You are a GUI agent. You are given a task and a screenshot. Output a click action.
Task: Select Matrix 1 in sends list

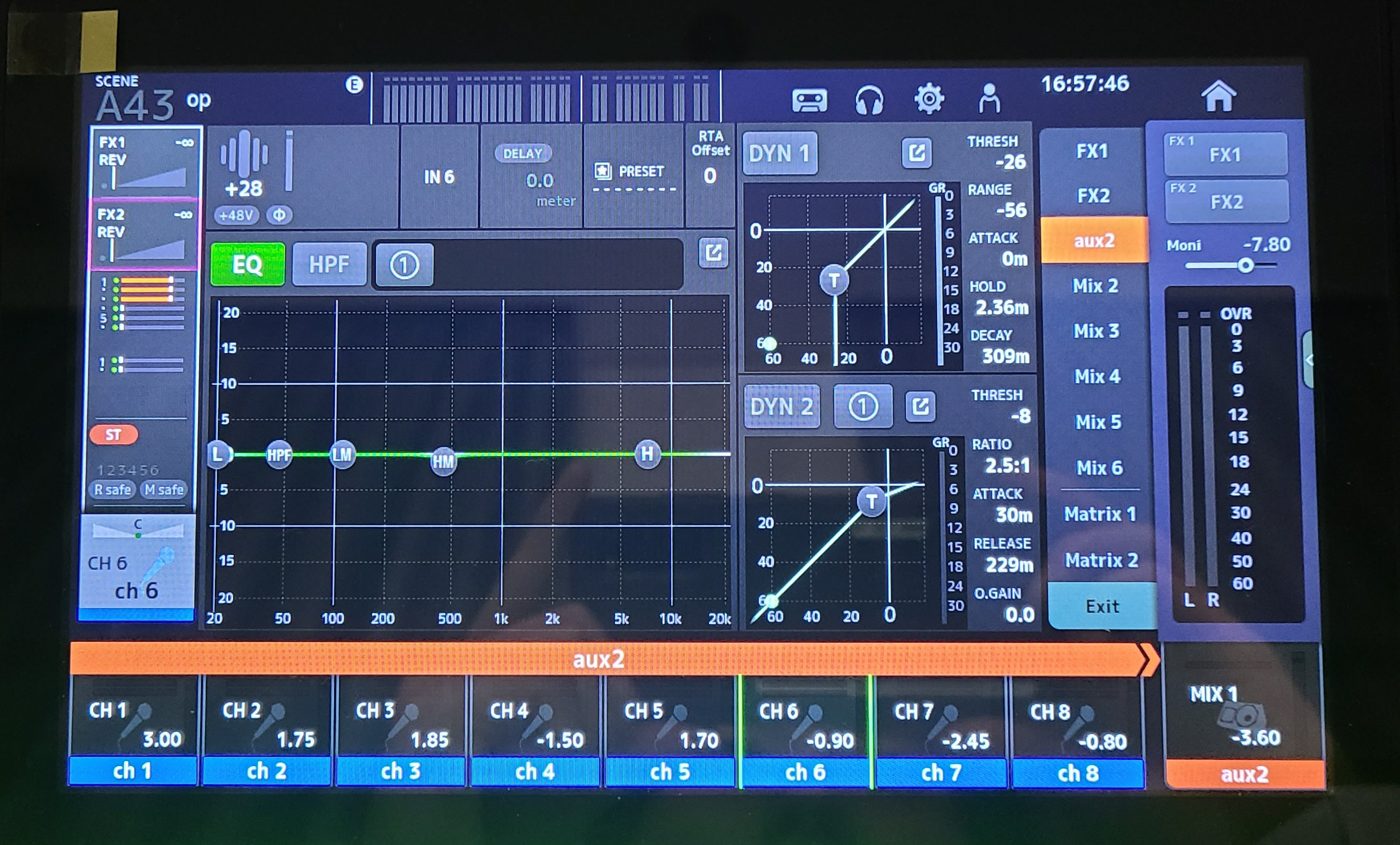click(x=1099, y=514)
